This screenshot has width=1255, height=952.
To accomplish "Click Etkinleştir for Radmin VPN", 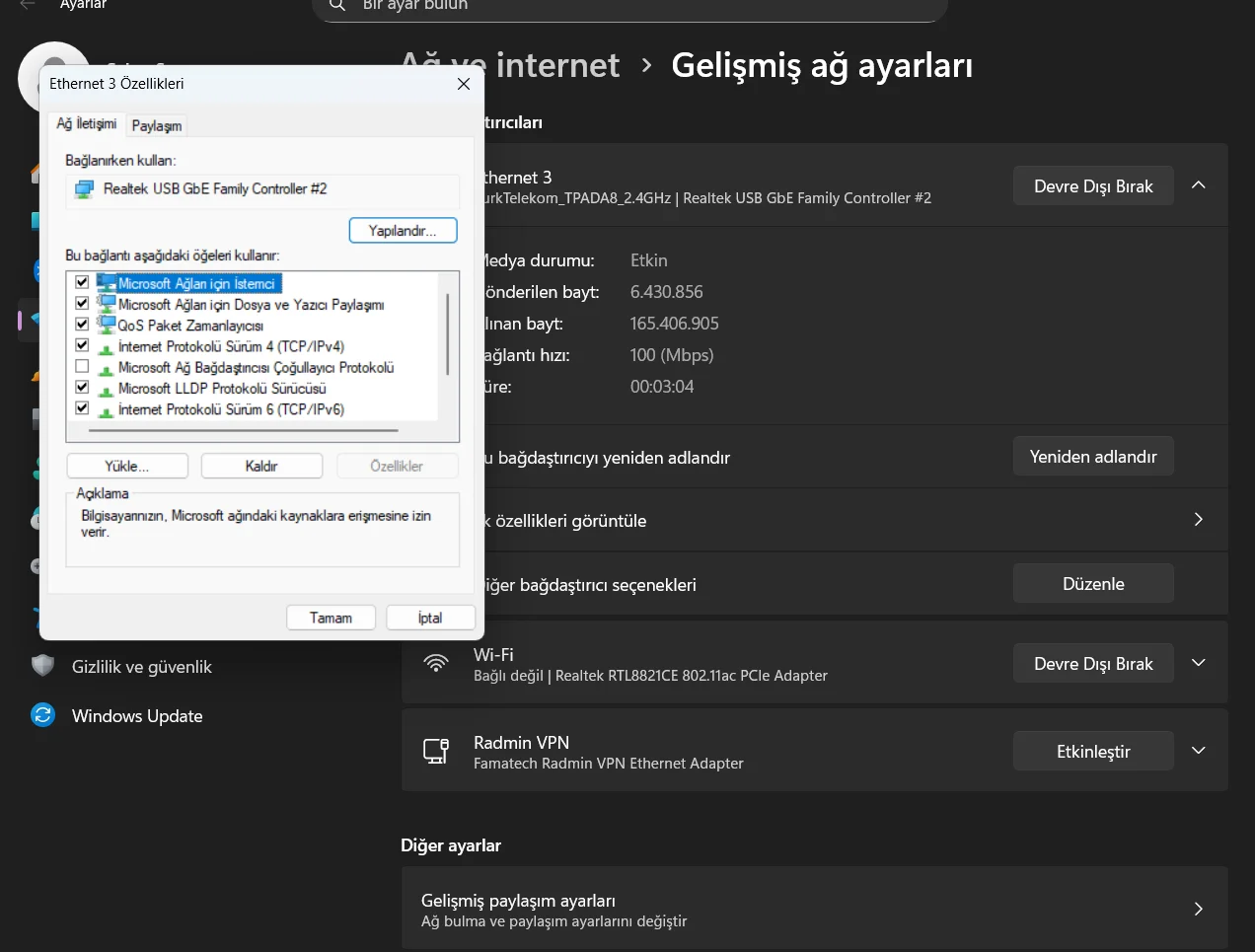I will [1093, 751].
